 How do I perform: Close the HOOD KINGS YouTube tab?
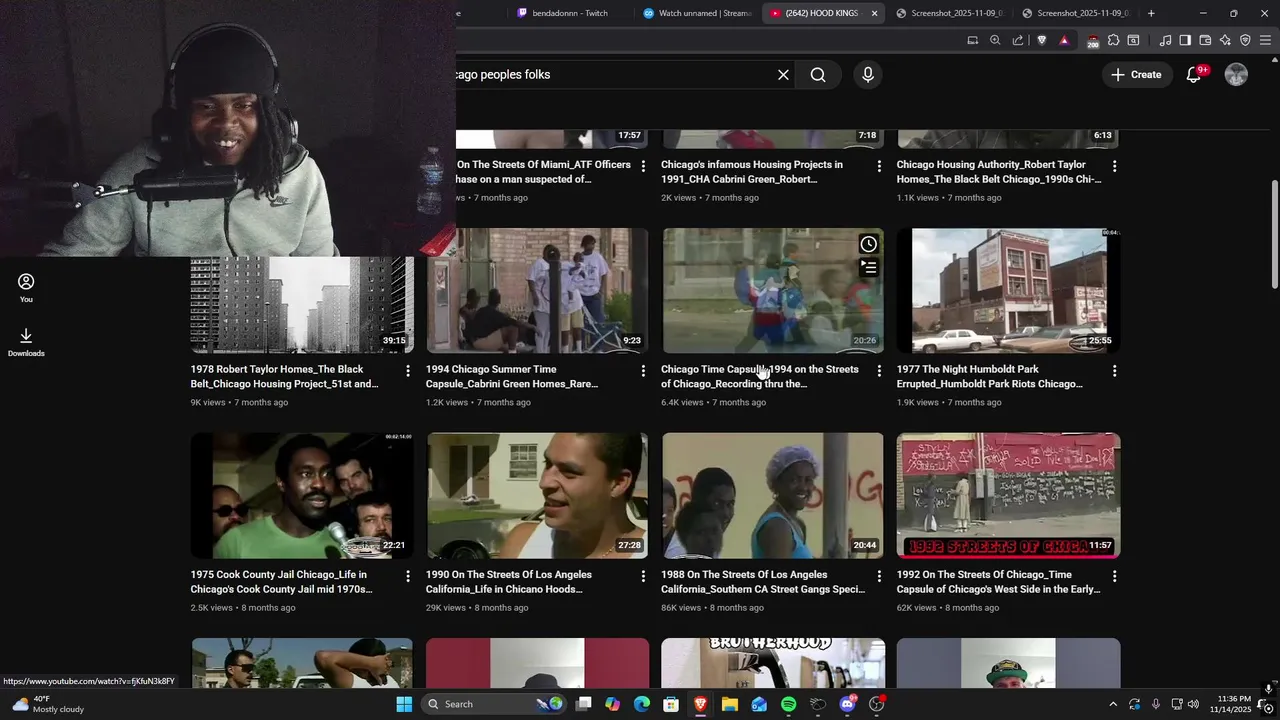(x=874, y=13)
